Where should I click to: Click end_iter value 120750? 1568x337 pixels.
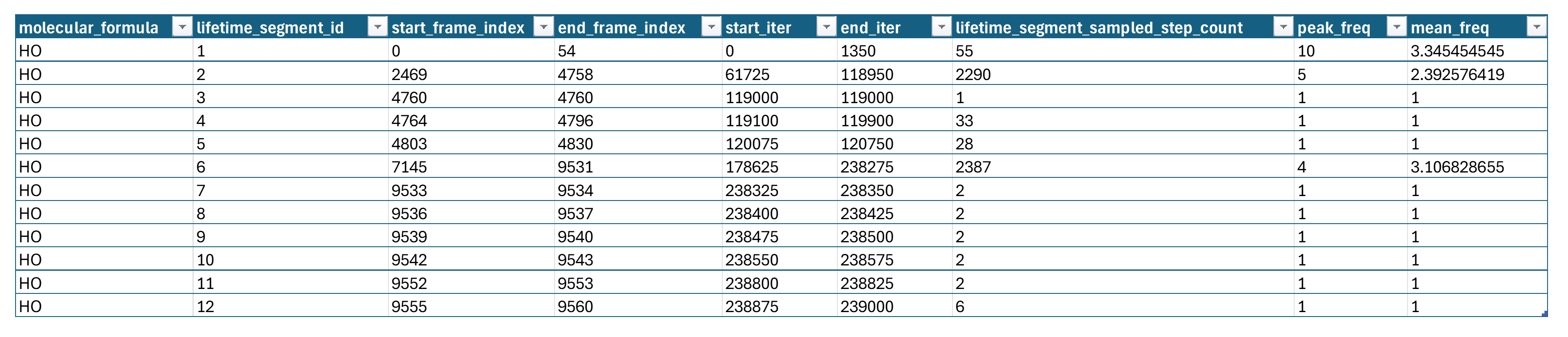(867, 144)
